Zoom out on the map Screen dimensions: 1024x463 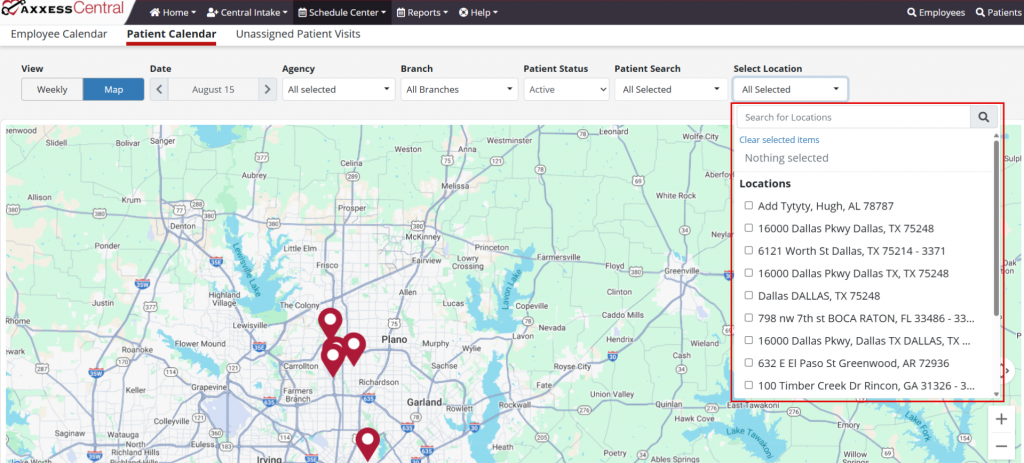coord(1001,445)
